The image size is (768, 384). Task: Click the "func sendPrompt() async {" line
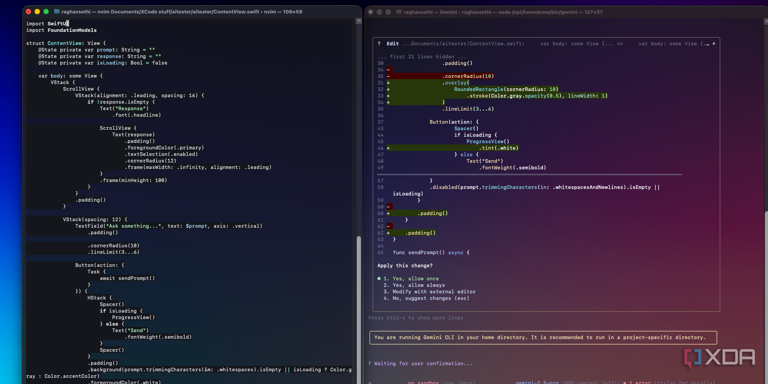pyautogui.click(x=431, y=252)
